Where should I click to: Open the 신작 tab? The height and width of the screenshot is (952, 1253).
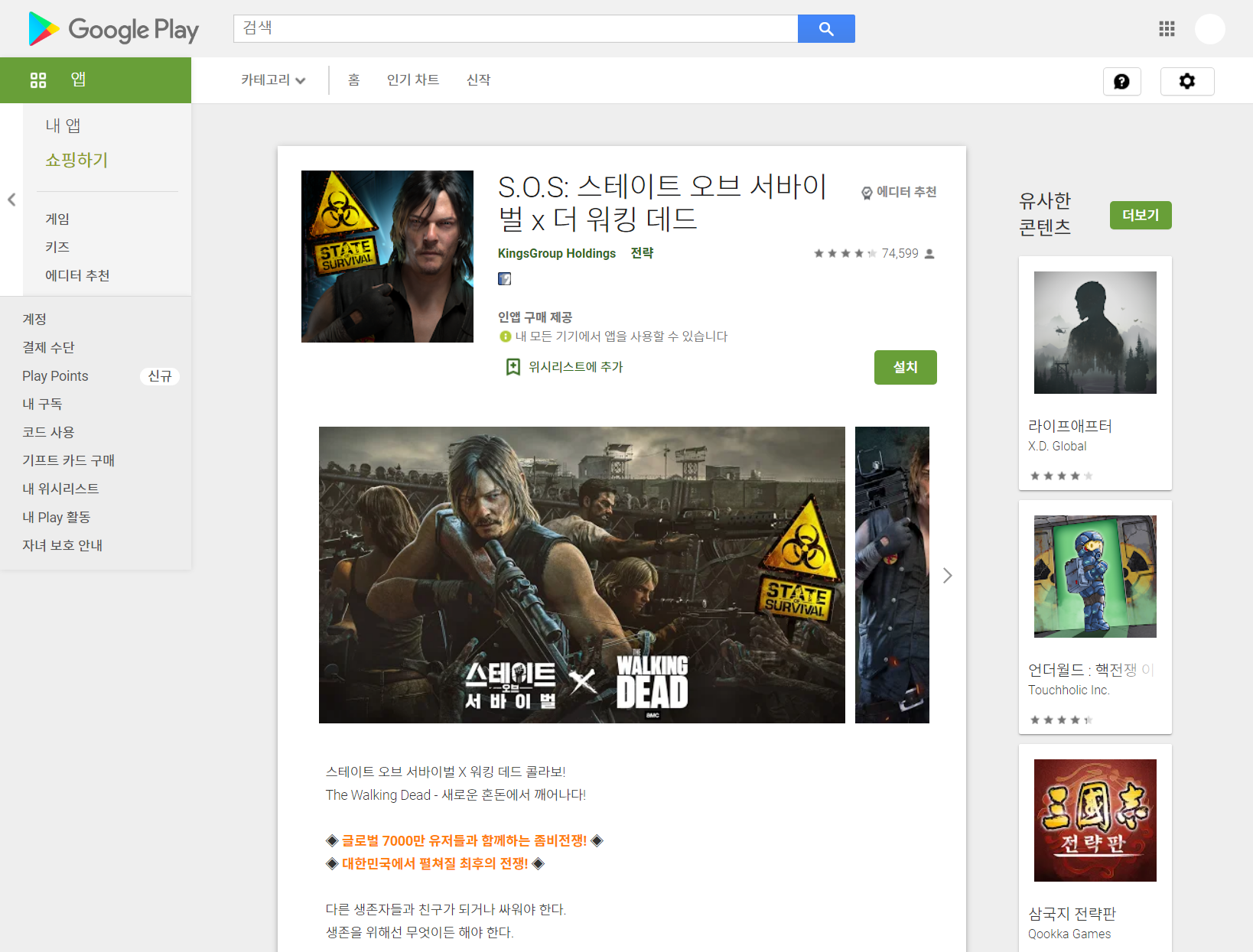click(x=479, y=80)
